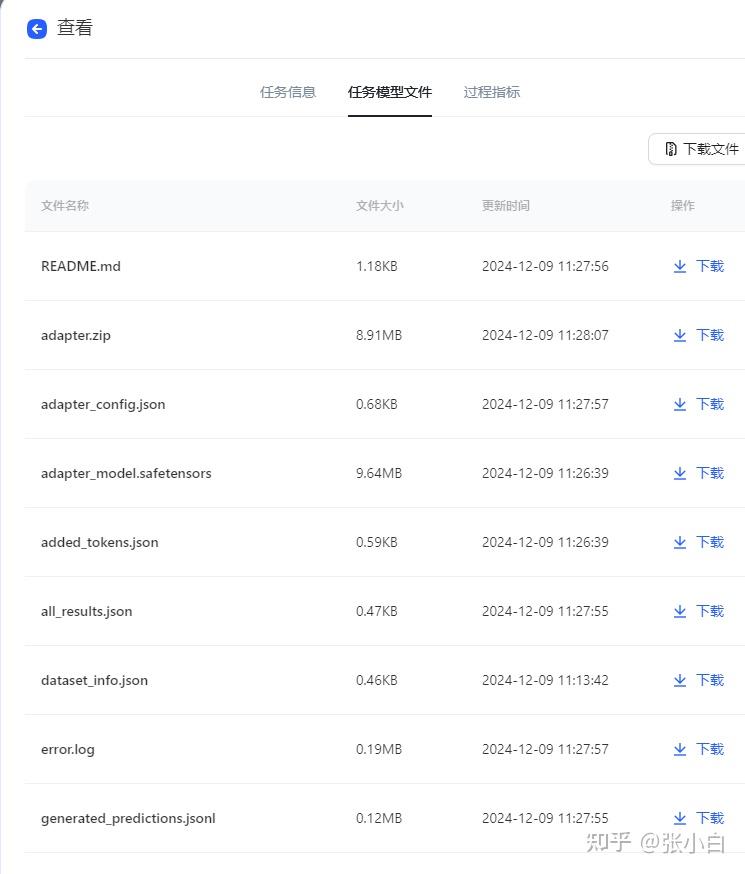This screenshot has height=874, width=745.
Task: Click download arrow icon for dataset_info.json
Action: click(x=680, y=681)
